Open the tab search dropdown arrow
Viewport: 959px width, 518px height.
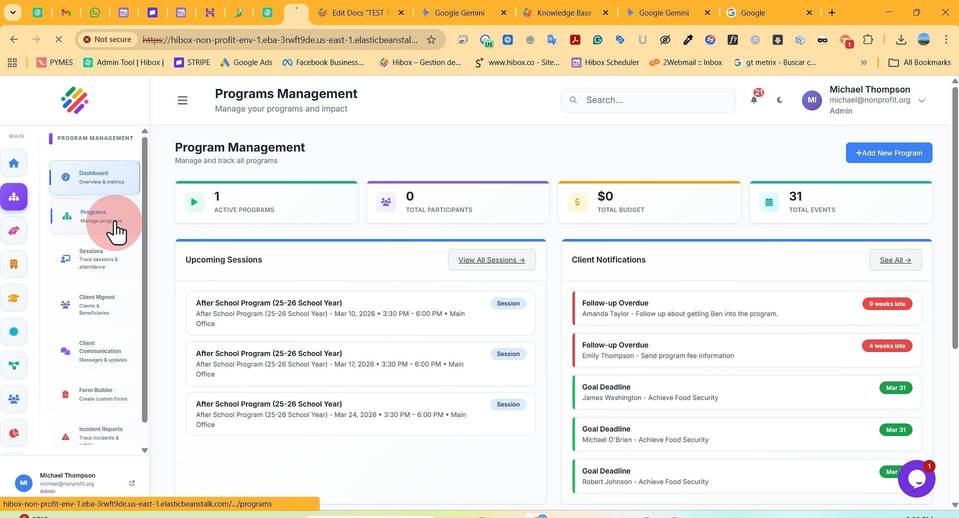[x=12, y=12]
